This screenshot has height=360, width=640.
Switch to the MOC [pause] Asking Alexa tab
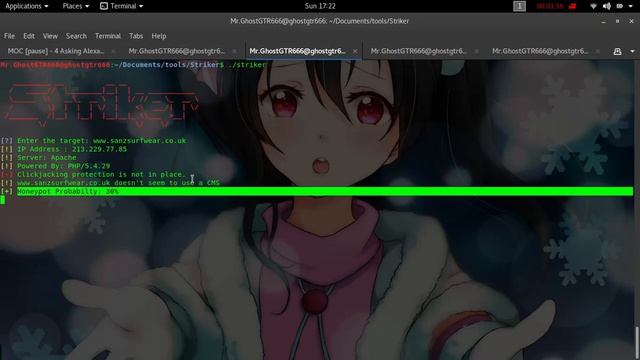56,51
